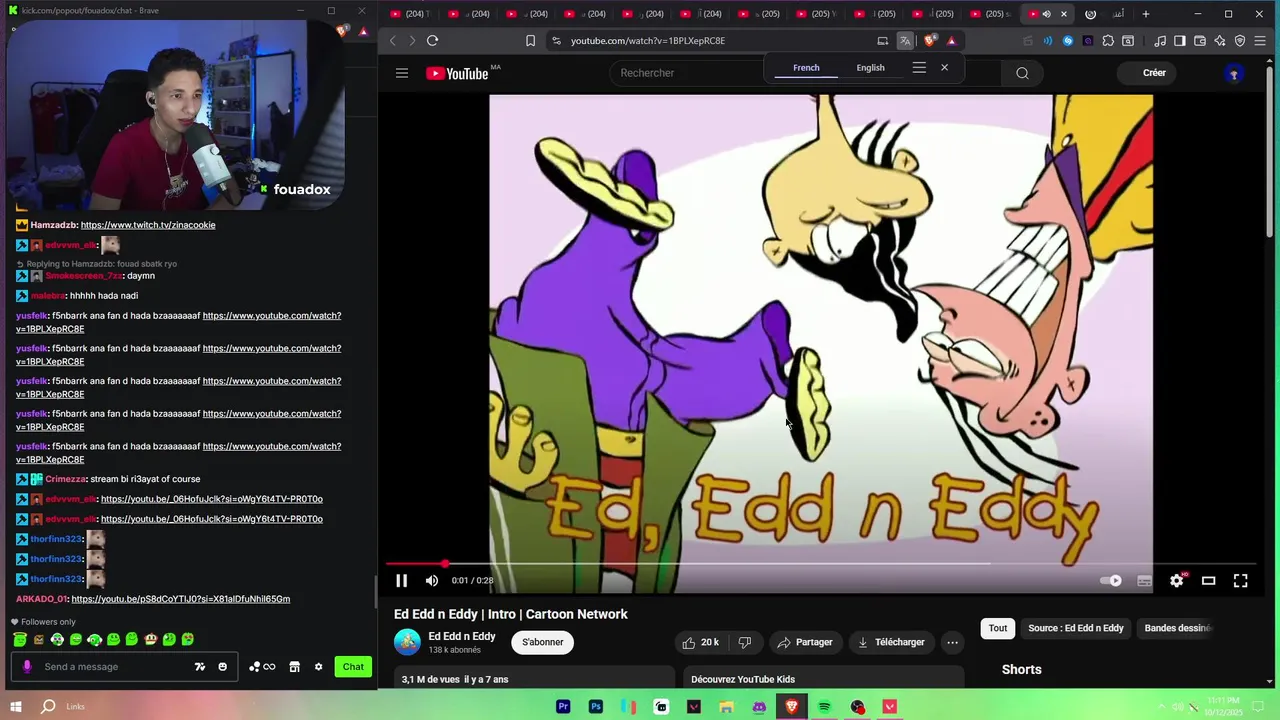Click the Followers only label
The width and height of the screenshot is (1280, 720).
tap(48, 622)
